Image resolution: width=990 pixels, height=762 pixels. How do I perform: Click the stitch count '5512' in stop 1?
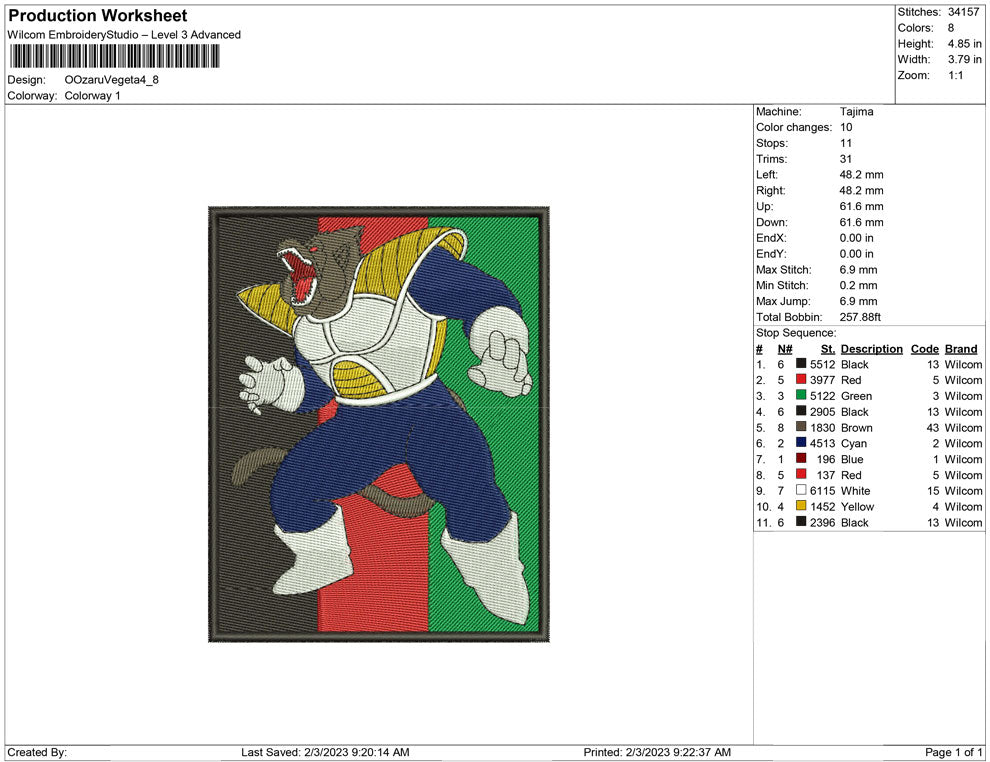click(823, 364)
